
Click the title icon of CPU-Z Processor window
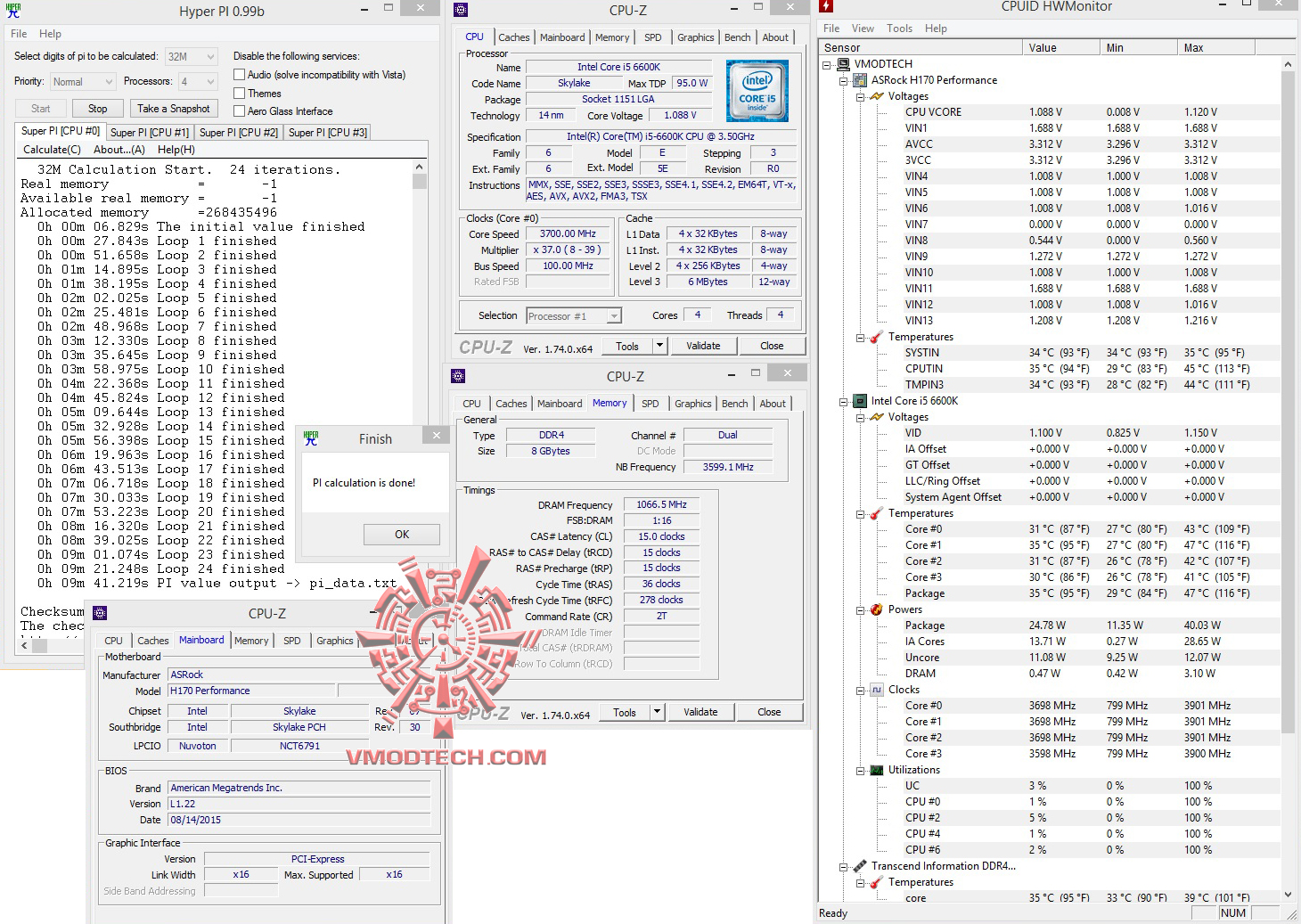click(461, 10)
